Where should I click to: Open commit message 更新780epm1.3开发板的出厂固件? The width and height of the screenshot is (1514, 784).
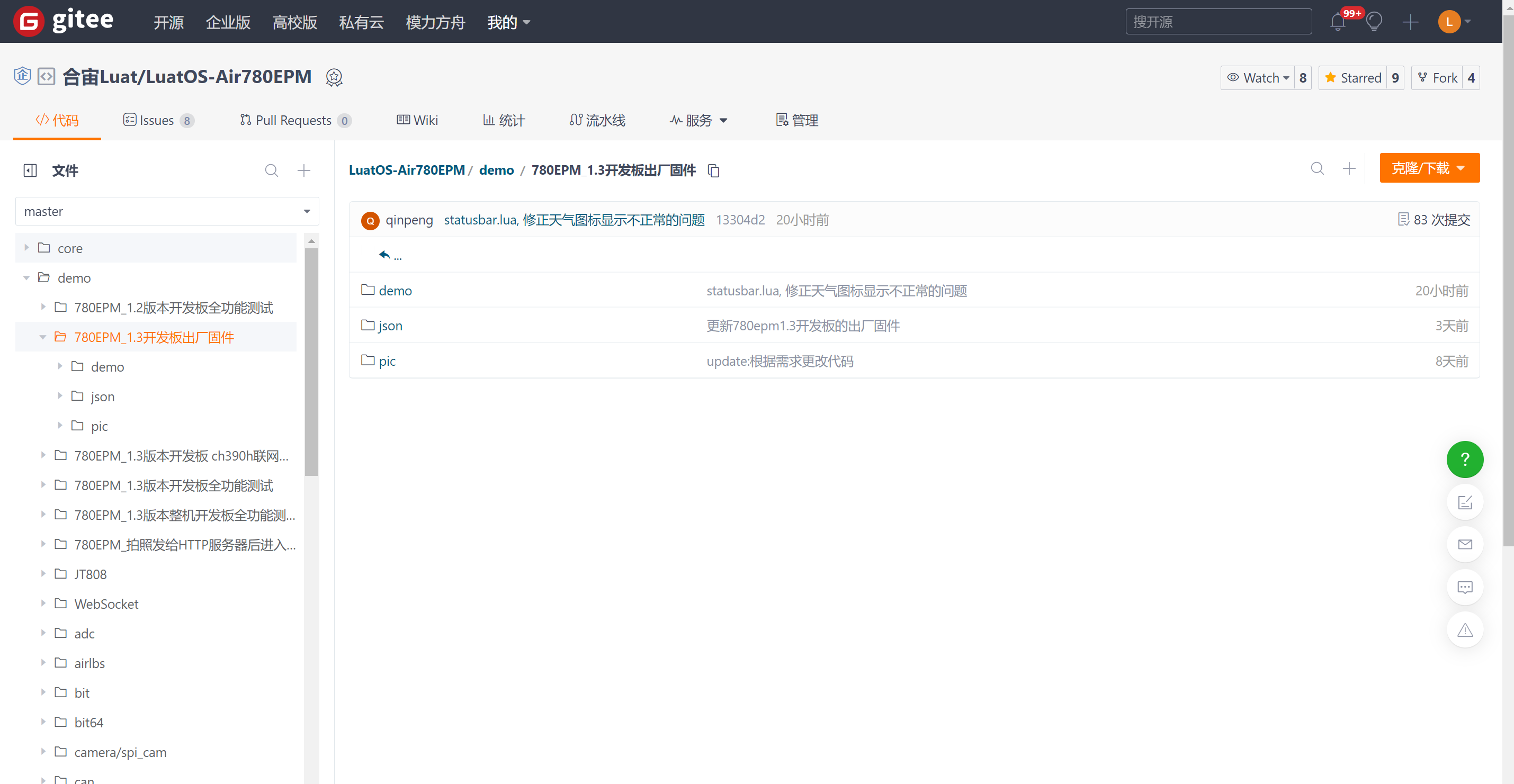click(x=803, y=326)
